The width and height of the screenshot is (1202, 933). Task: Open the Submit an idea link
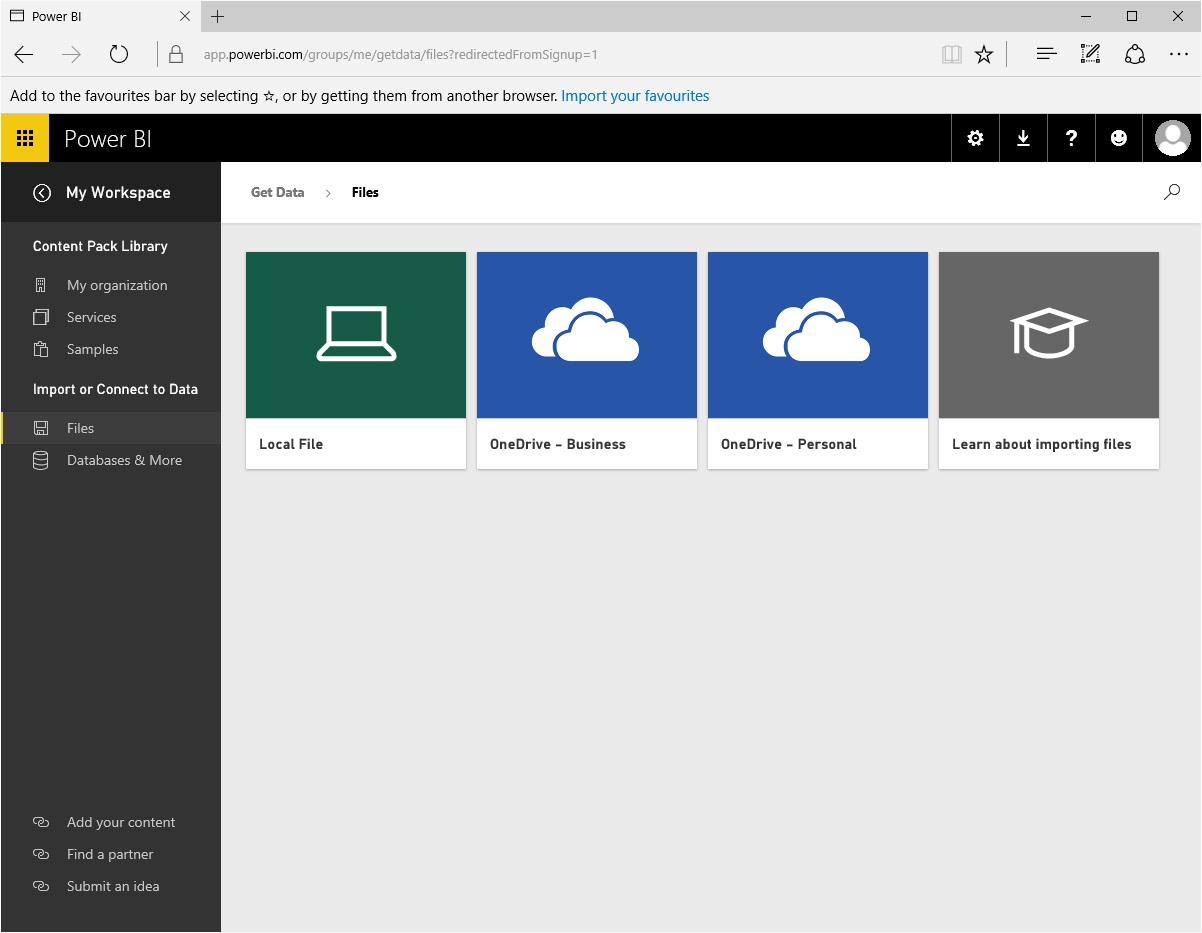(x=112, y=886)
